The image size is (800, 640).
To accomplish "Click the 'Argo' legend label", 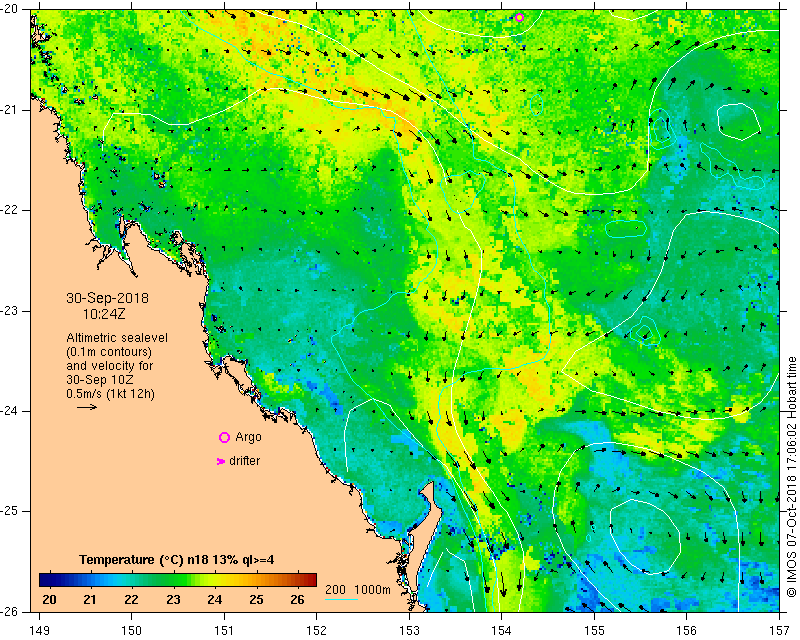I will 248,437.
